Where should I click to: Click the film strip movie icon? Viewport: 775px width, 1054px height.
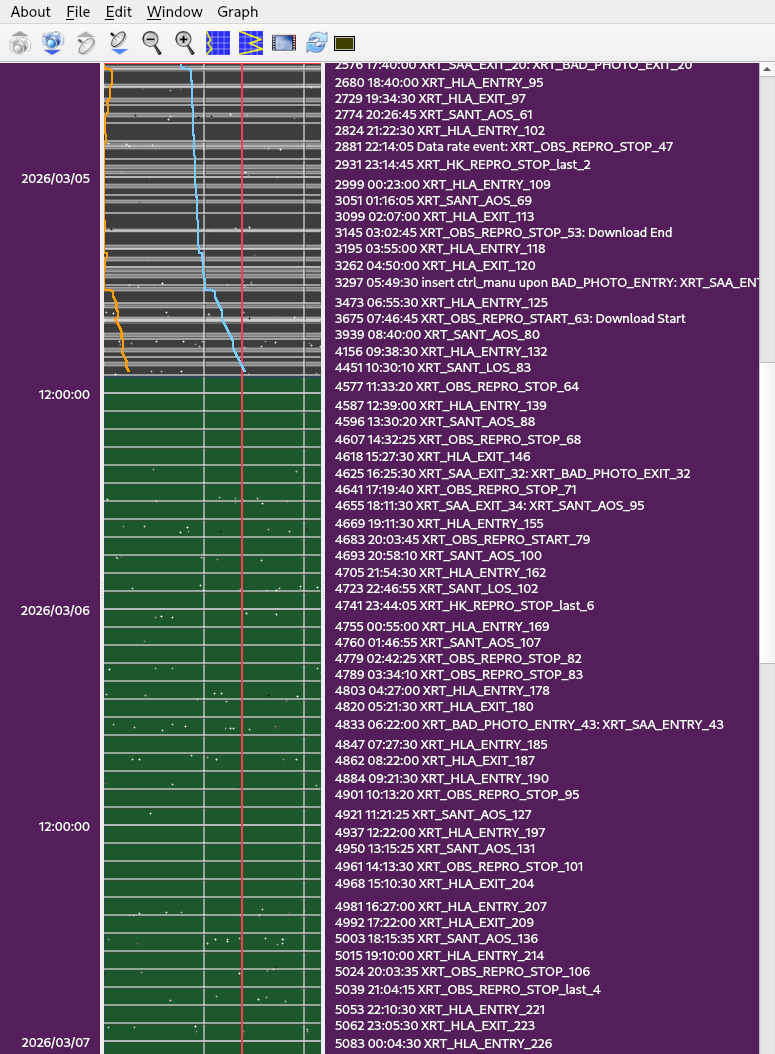284,43
